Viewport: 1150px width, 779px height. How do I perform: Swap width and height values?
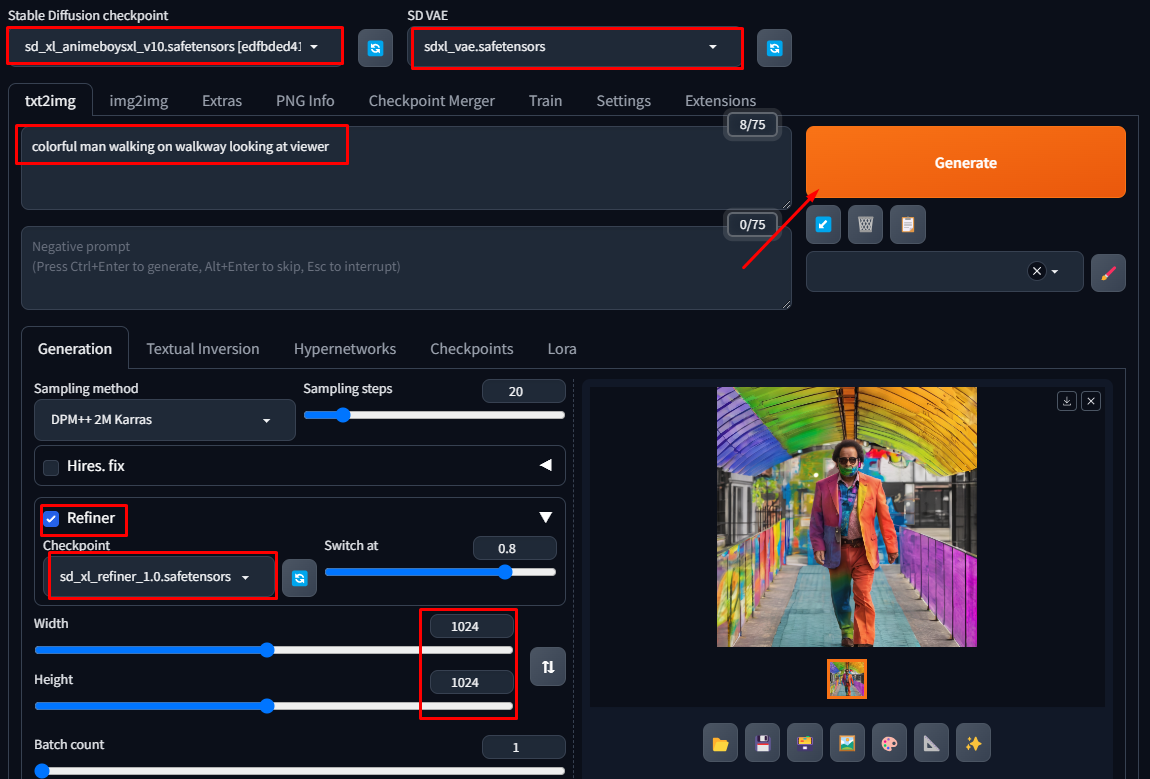pyautogui.click(x=548, y=667)
